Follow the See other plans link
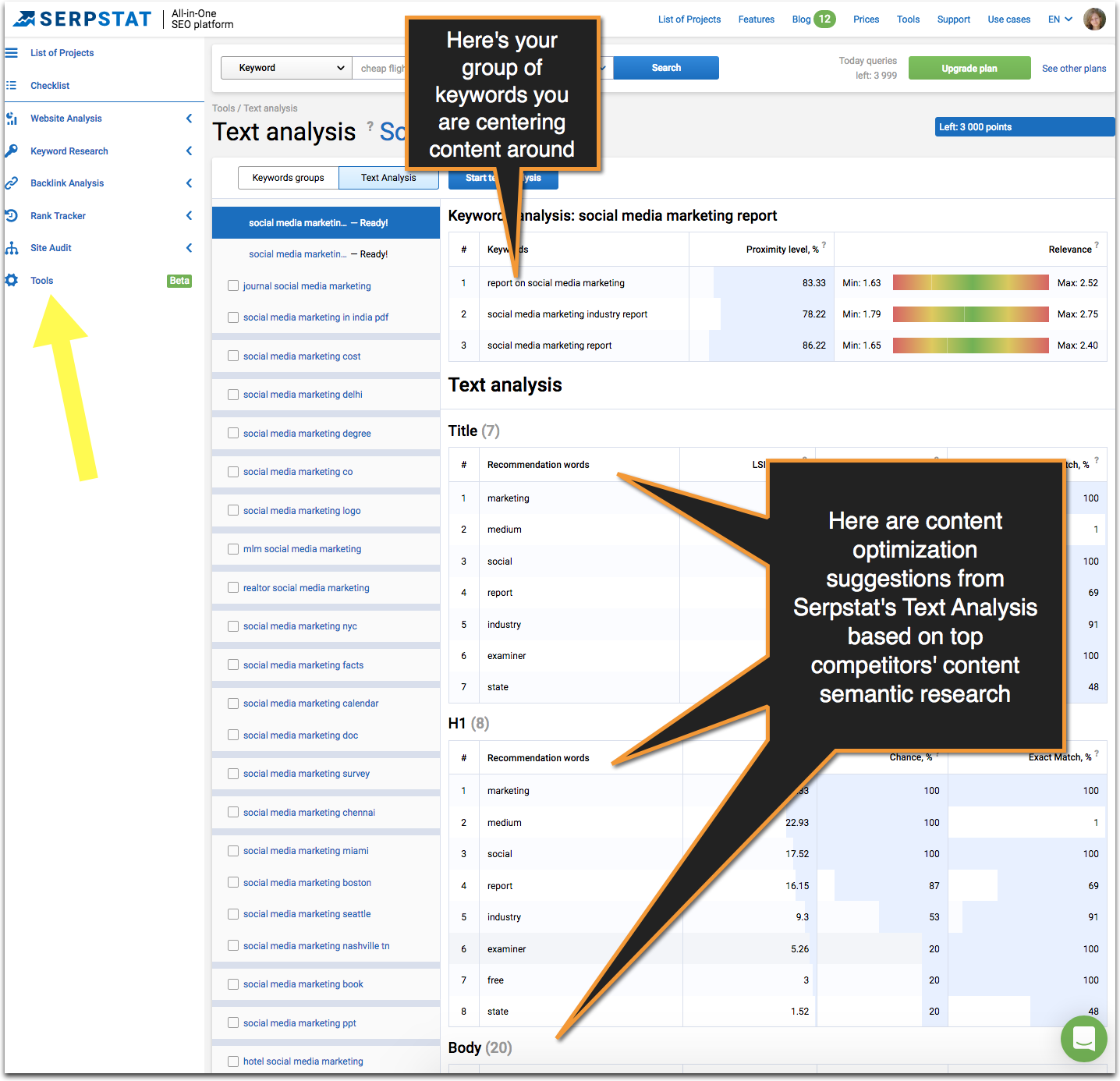Viewport: 1120px width, 1081px height. (1074, 68)
